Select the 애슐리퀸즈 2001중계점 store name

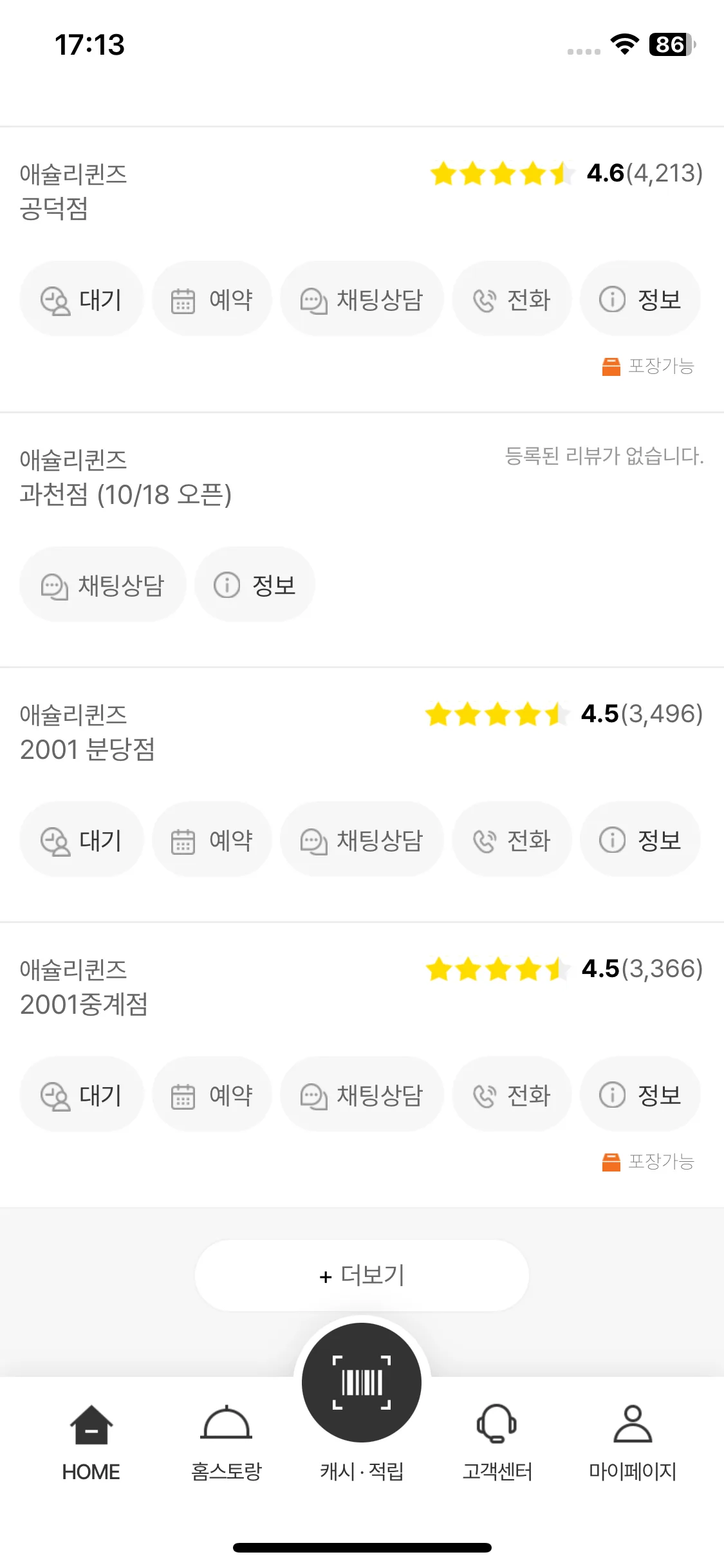84,987
